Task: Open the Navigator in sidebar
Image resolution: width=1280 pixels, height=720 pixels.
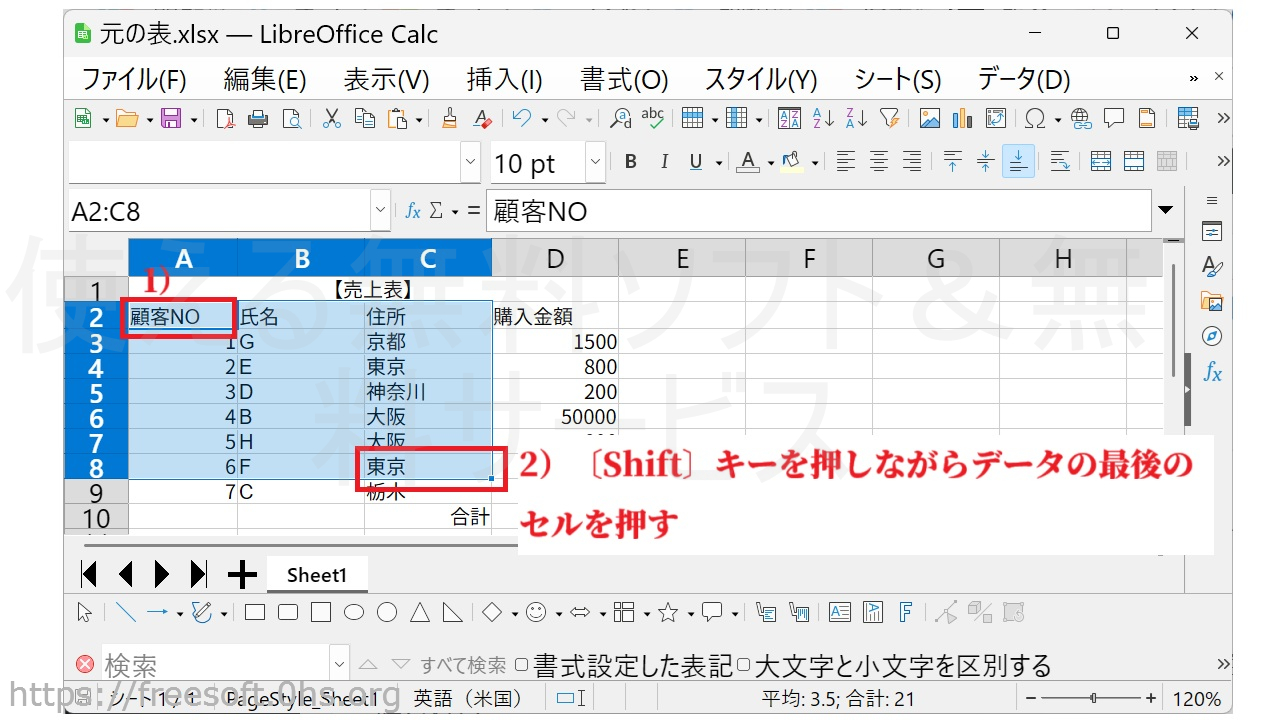Action: point(1212,336)
